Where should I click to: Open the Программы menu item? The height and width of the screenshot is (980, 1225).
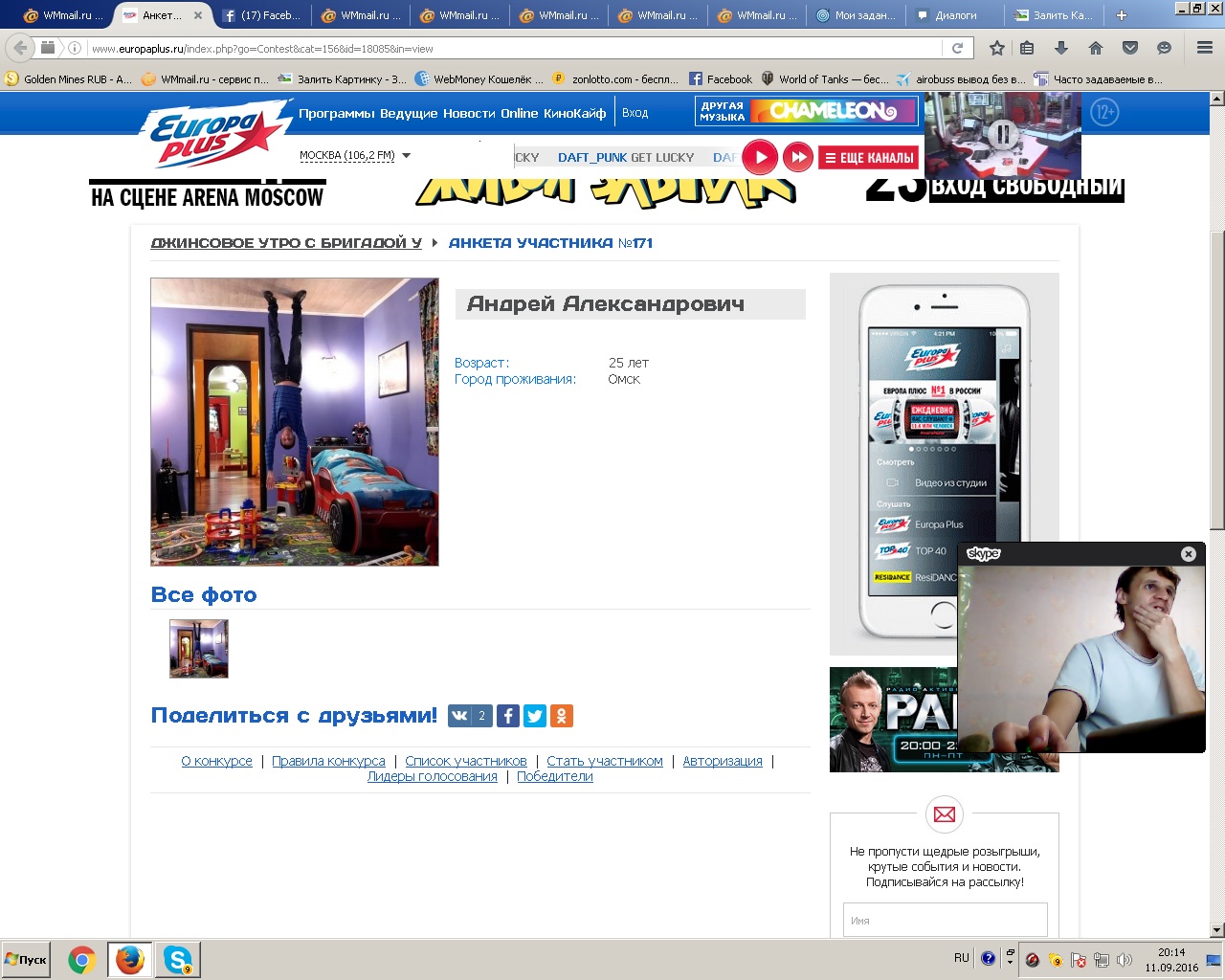(x=337, y=113)
